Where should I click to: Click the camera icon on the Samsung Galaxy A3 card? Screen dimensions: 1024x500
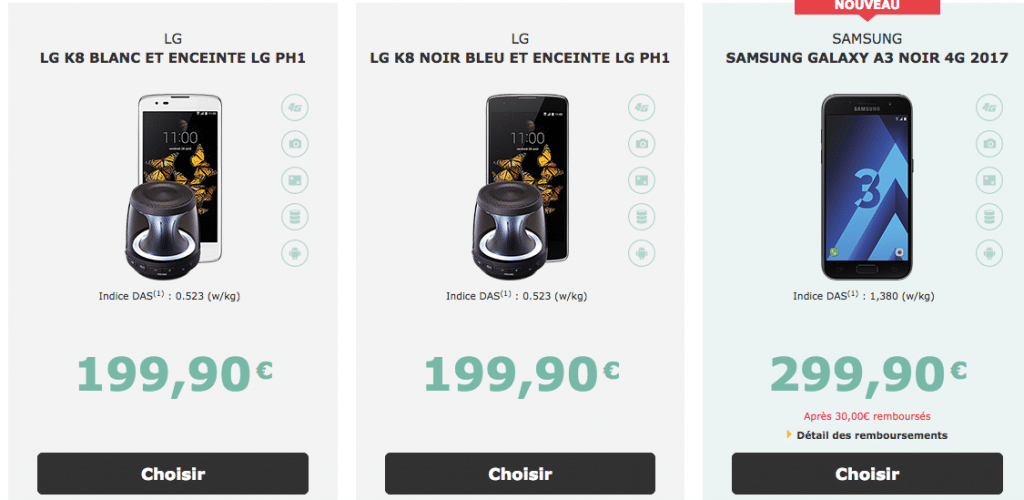point(990,143)
